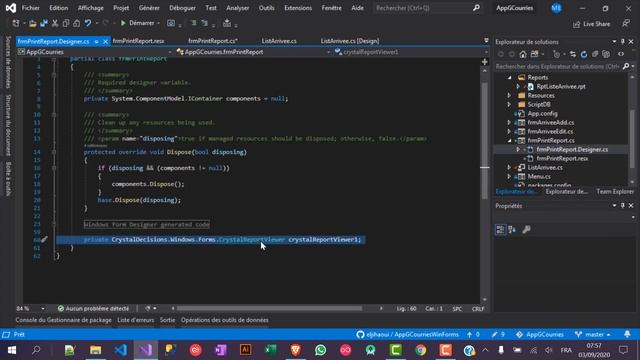Open the master branch dropdown in status bar

(593, 334)
